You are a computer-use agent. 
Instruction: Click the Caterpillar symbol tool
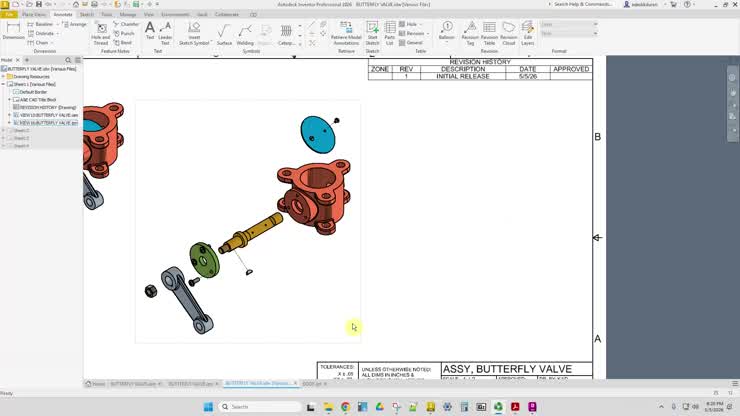click(286, 34)
